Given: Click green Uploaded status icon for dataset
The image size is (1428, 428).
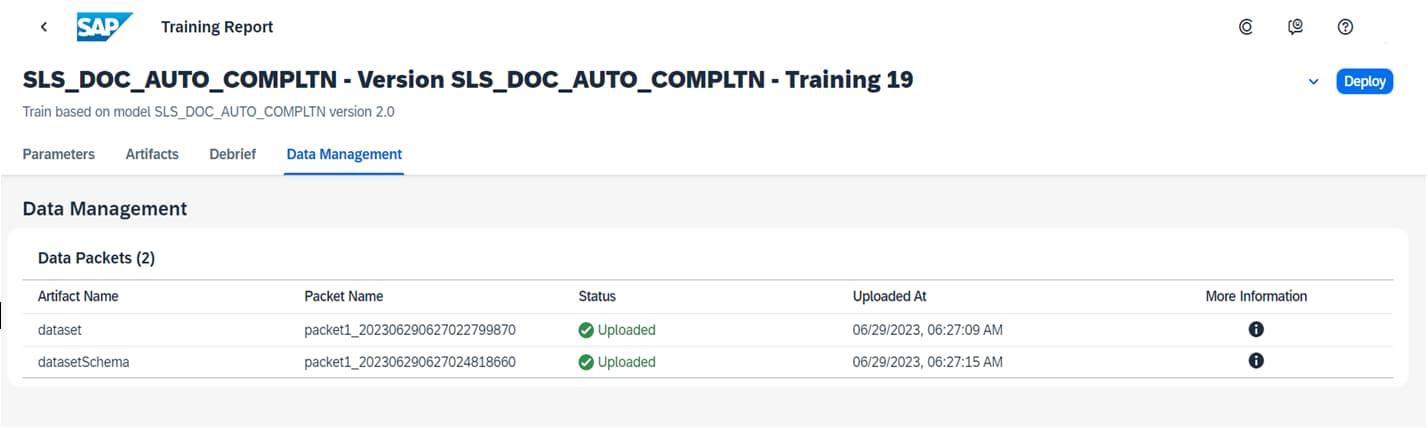Looking at the screenshot, I should point(586,330).
